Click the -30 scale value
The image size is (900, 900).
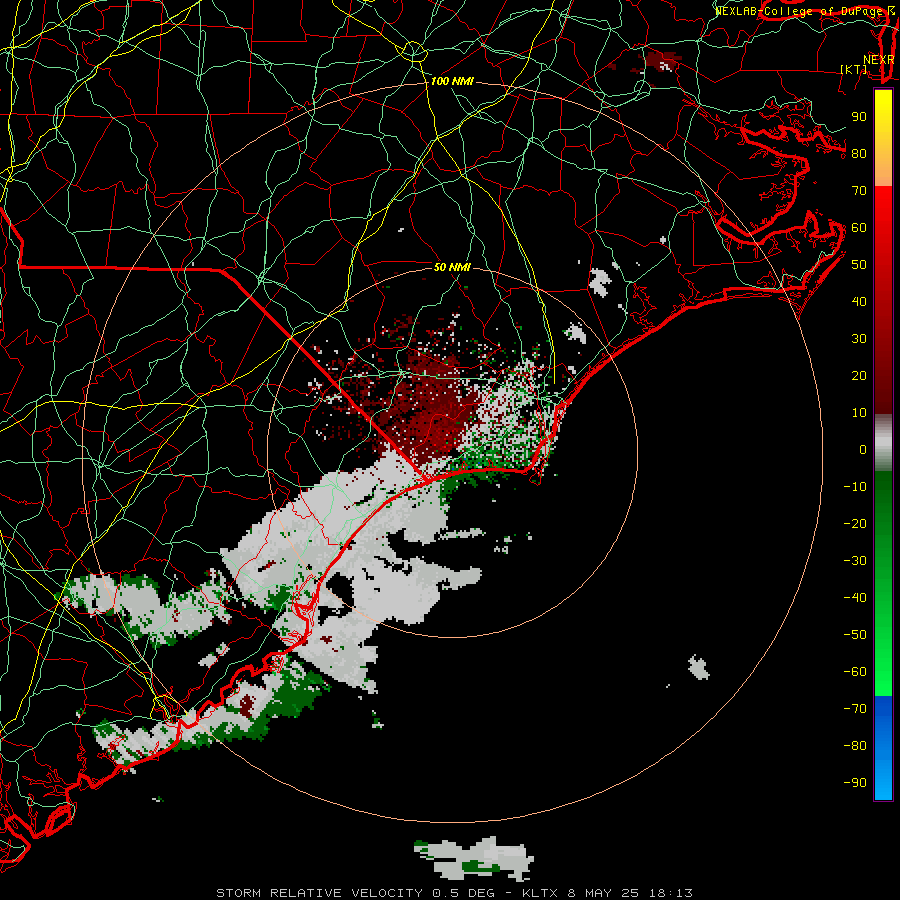(x=855, y=561)
